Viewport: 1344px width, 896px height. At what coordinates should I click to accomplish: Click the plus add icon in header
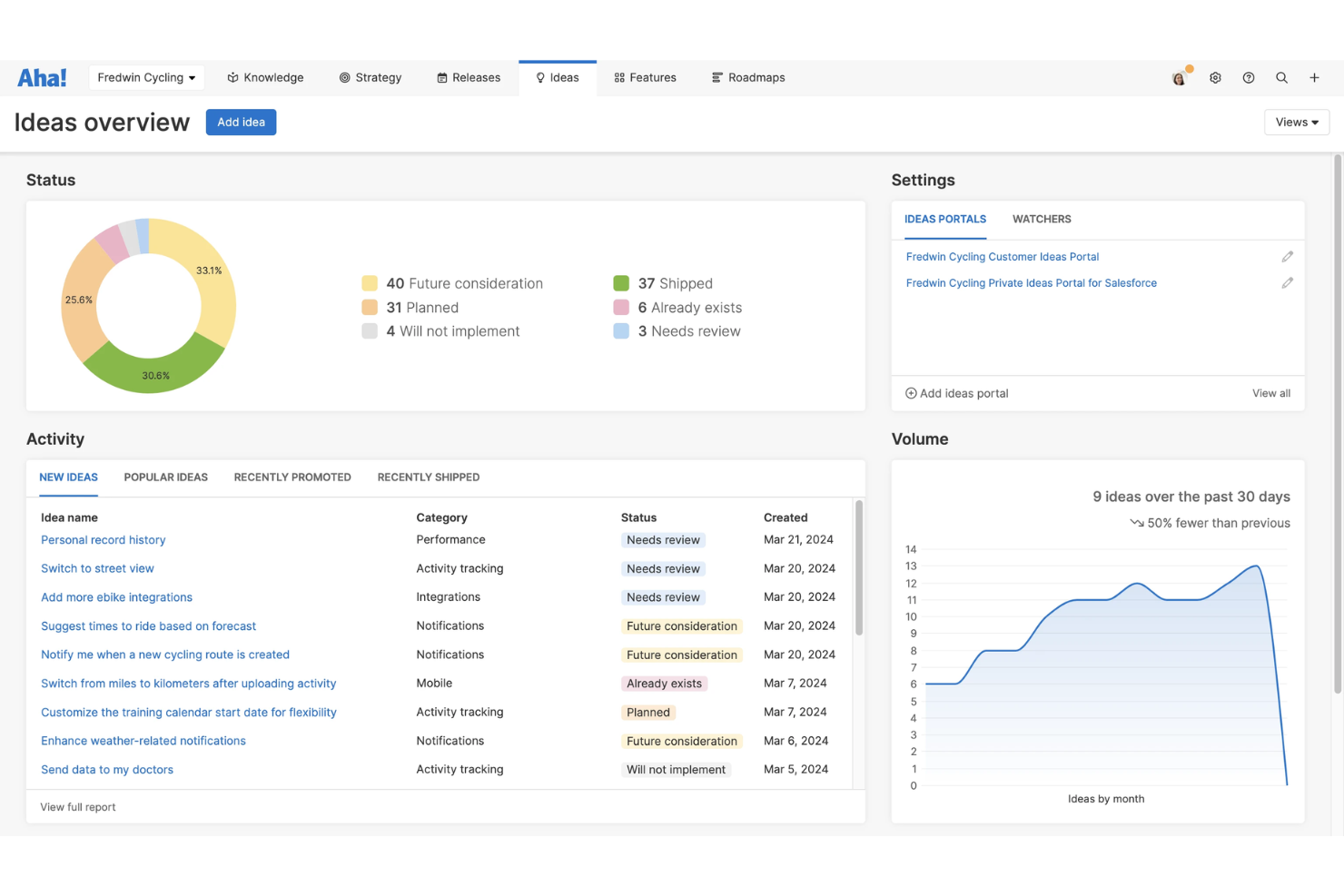pos(1314,78)
